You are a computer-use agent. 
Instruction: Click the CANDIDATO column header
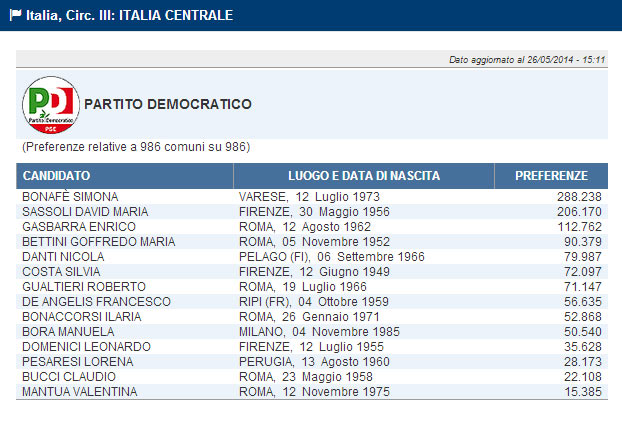point(57,176)
